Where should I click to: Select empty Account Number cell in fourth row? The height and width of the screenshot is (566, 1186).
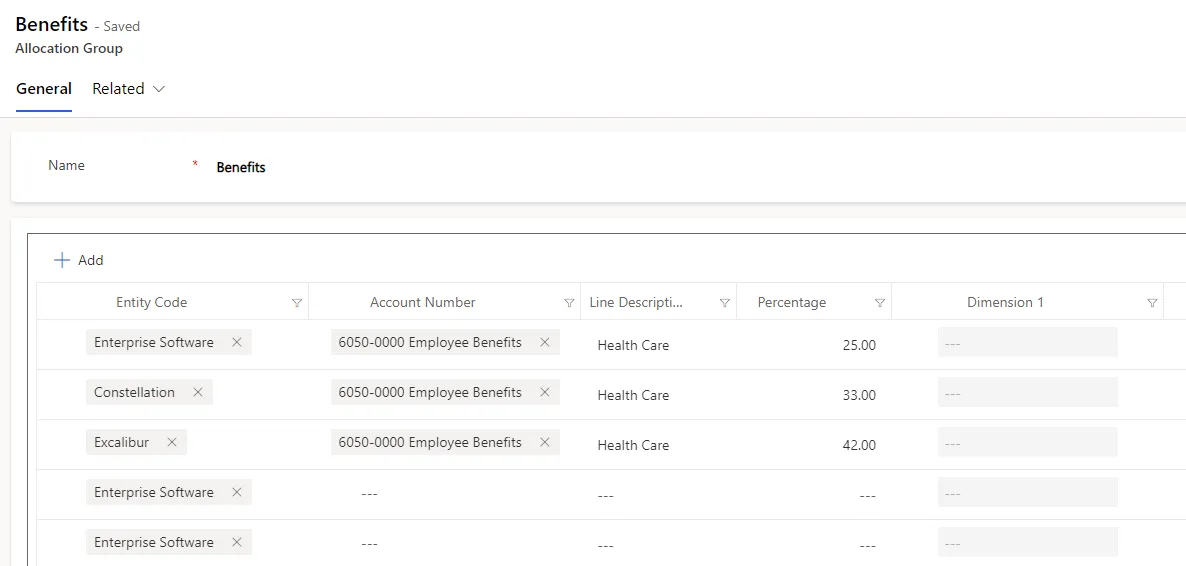coord(445,495)
